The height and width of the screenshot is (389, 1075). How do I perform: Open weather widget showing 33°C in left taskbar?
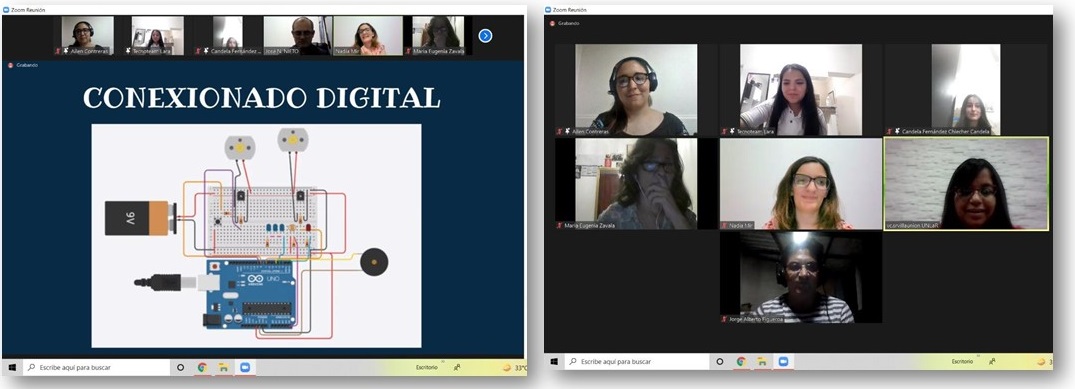tap(515, 368)
